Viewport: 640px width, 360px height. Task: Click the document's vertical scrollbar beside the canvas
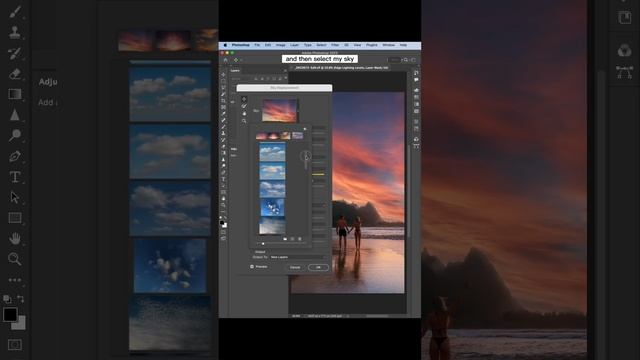click(409, 192)
